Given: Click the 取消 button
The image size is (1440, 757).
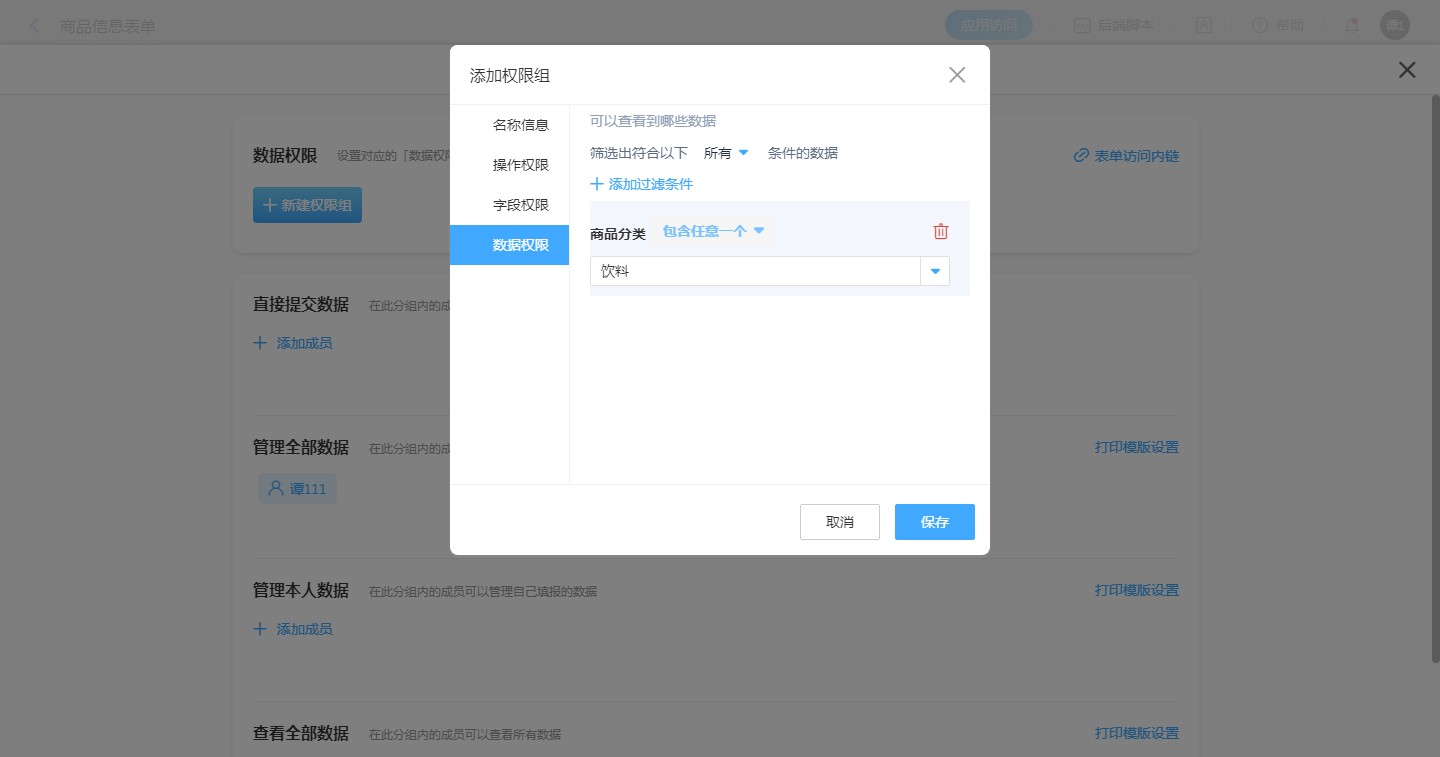Looking at the screenshot, I should pos(839,522).
